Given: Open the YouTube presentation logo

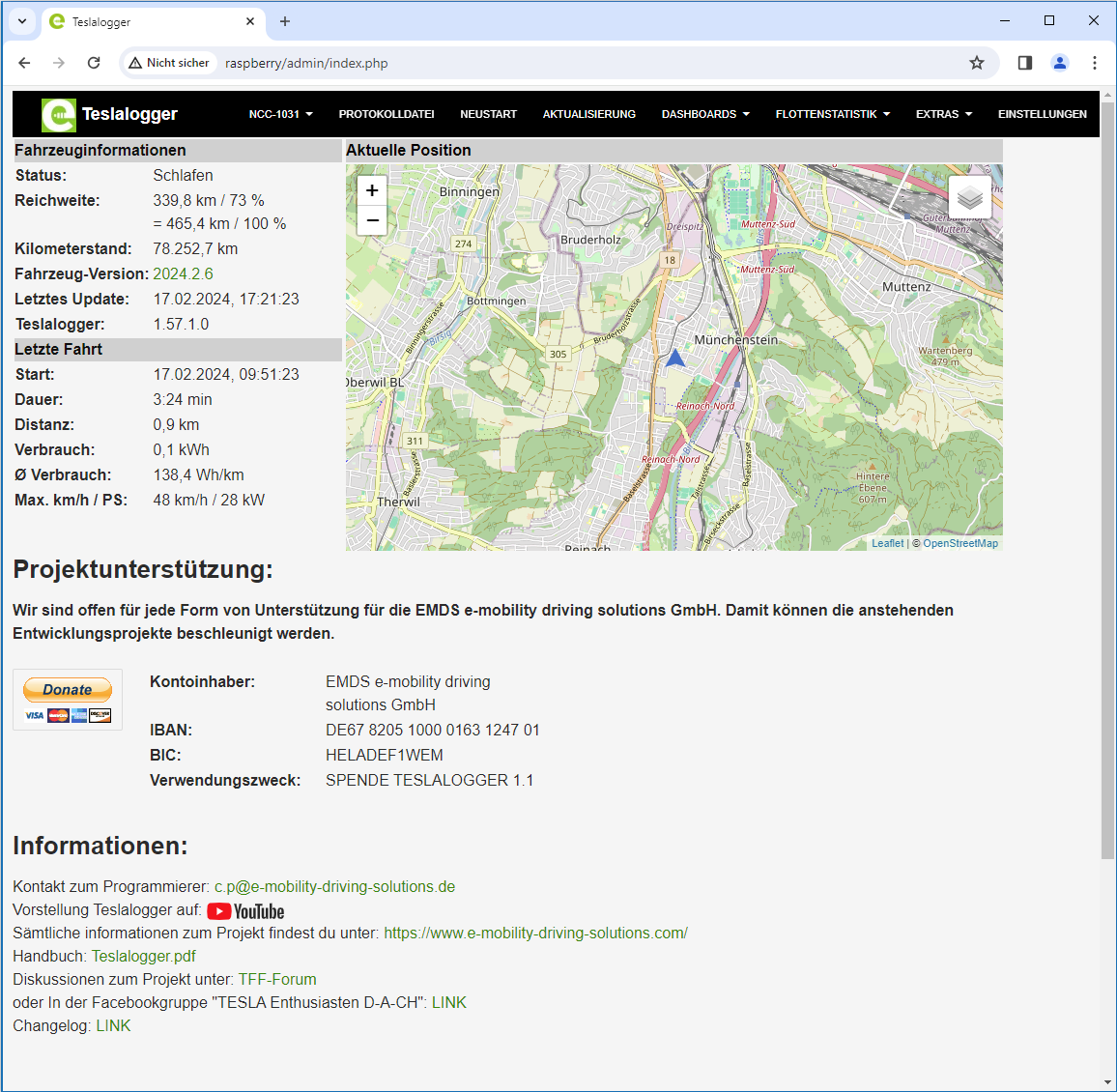Looking at the screenshot, I should coord(245,911).
